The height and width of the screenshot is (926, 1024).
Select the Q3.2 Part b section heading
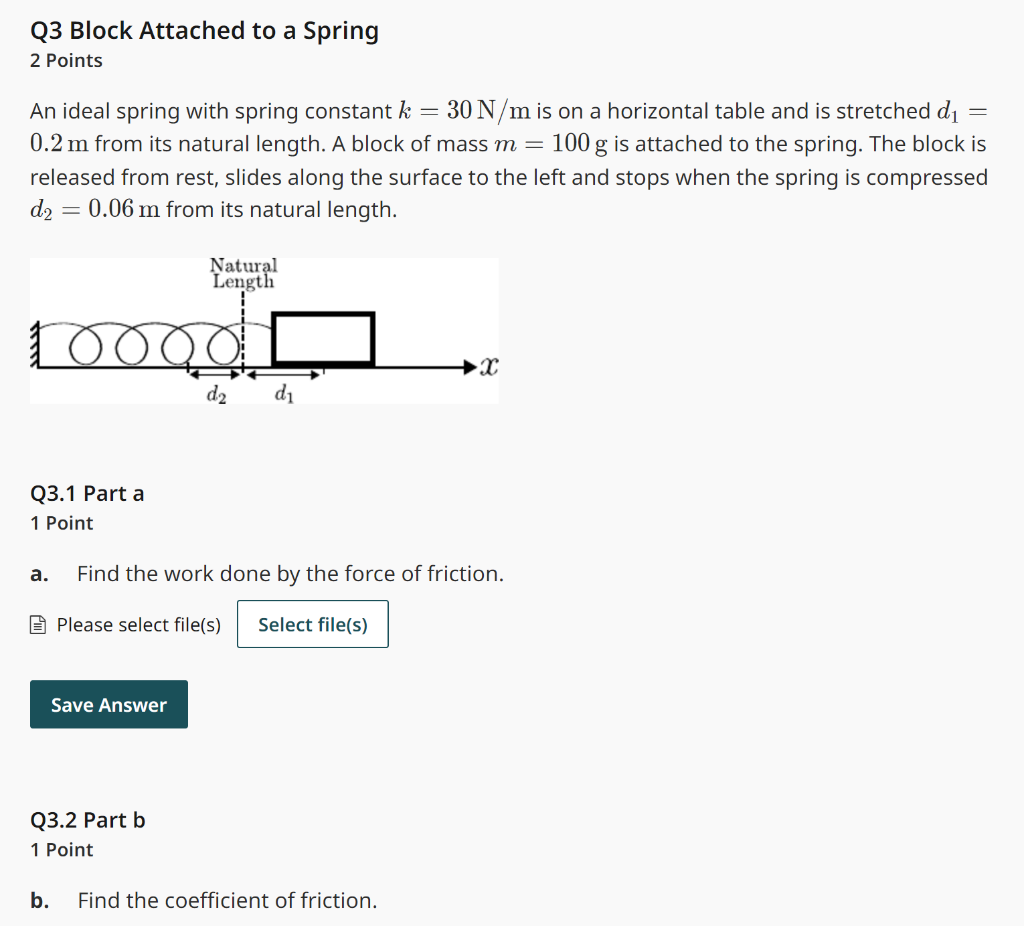(87, 820)
